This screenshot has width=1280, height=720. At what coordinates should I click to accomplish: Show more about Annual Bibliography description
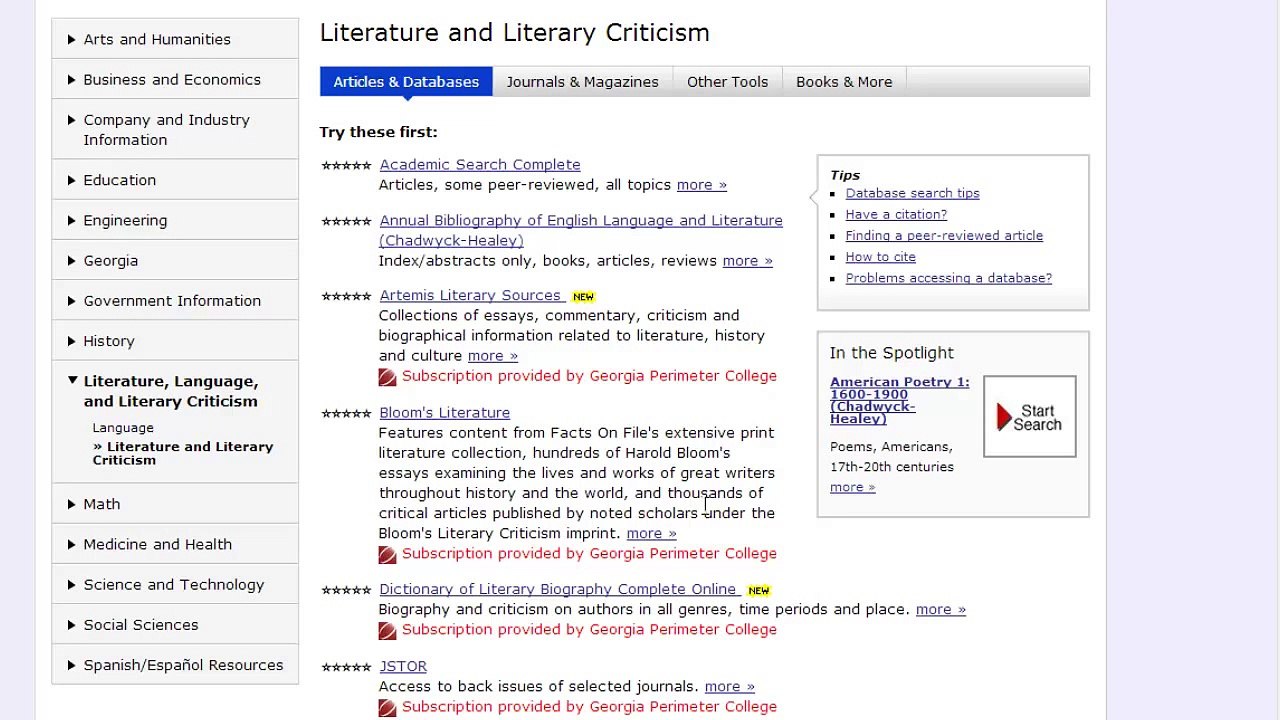coord(747,261)
